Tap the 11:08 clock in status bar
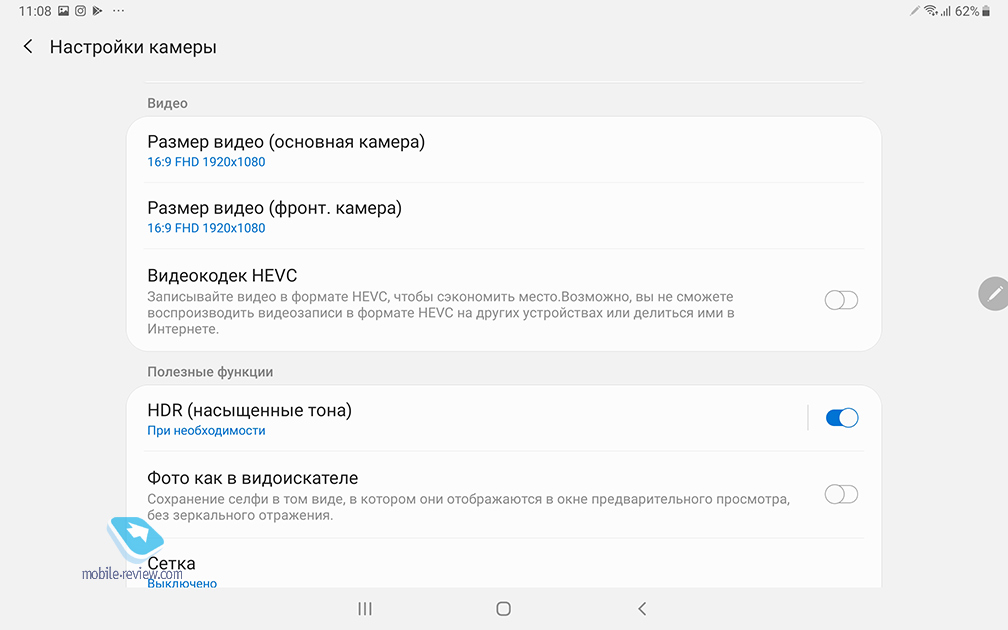 click(x=35, y=11)
